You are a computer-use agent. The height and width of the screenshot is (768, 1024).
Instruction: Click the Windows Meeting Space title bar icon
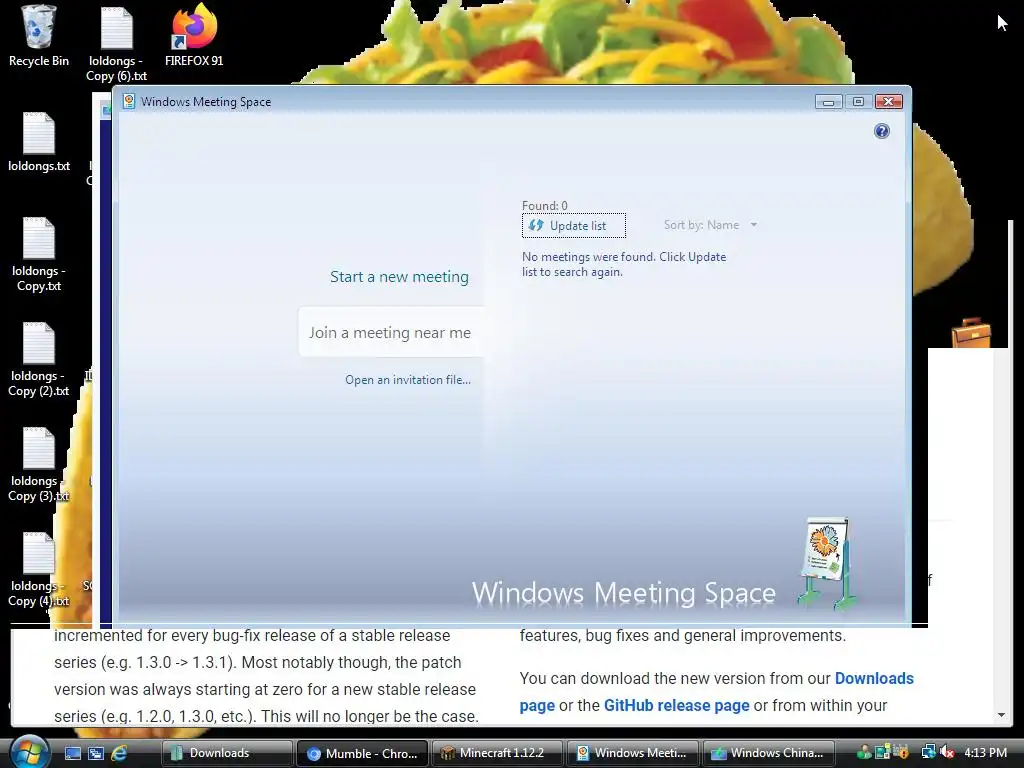129,101
